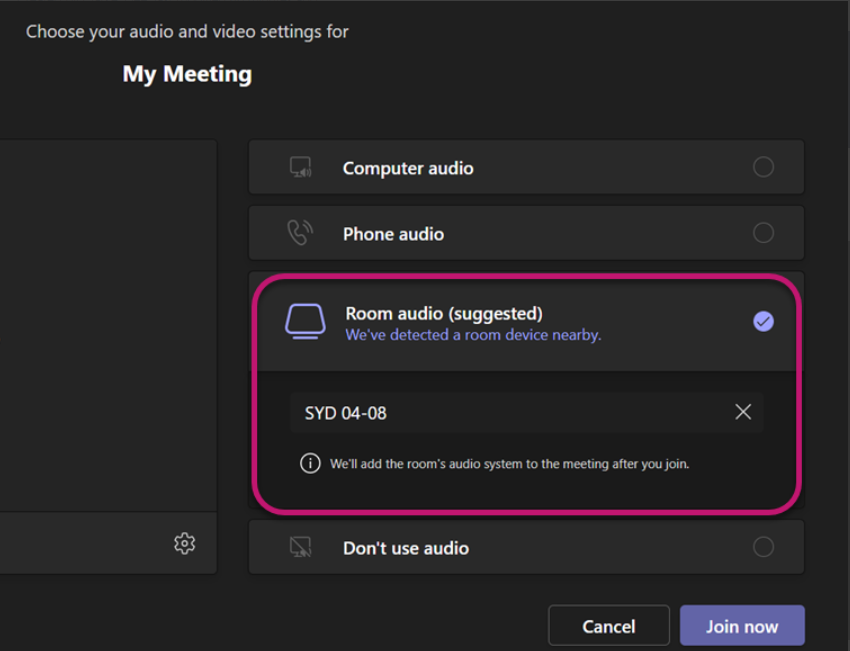Click the Room audio device icon

pos(305,321)
